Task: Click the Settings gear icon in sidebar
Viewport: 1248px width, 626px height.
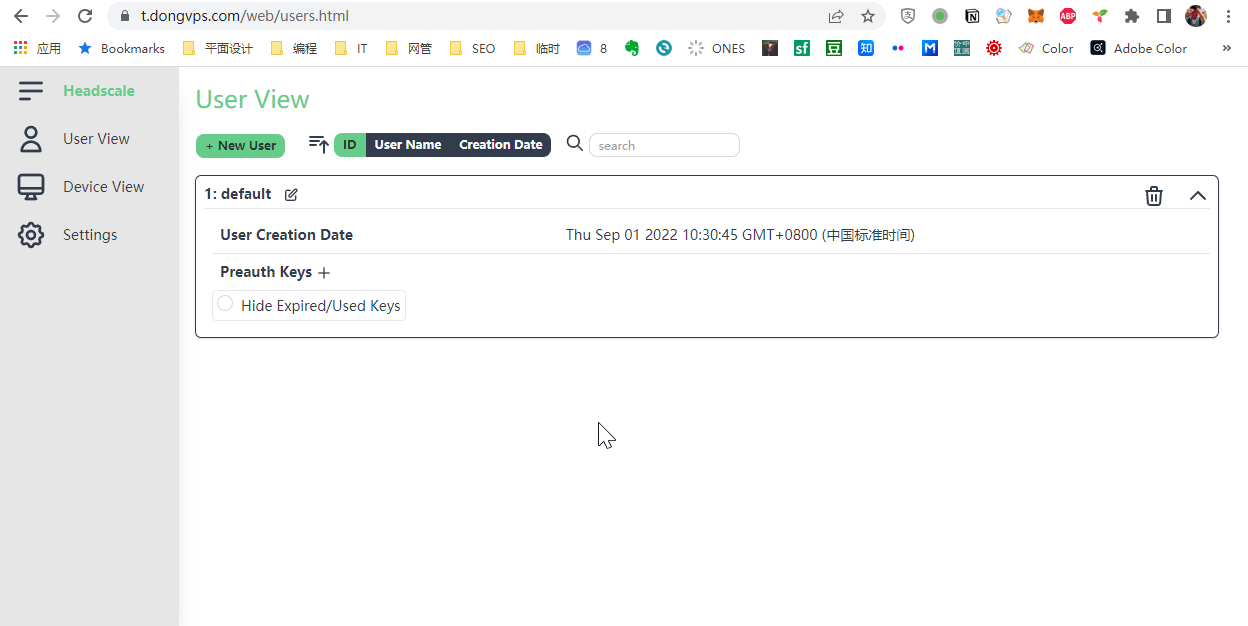Action: point(31,235)
